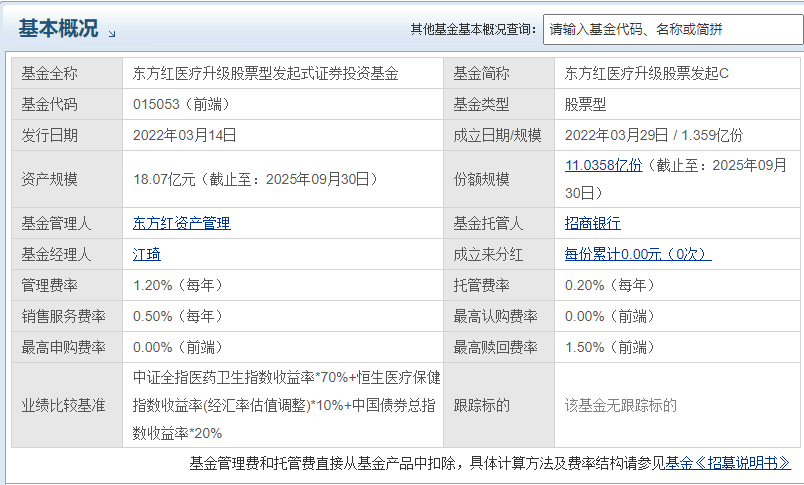
Task: Click the 成立日期/规模 row label
Action: coord(497,135)
